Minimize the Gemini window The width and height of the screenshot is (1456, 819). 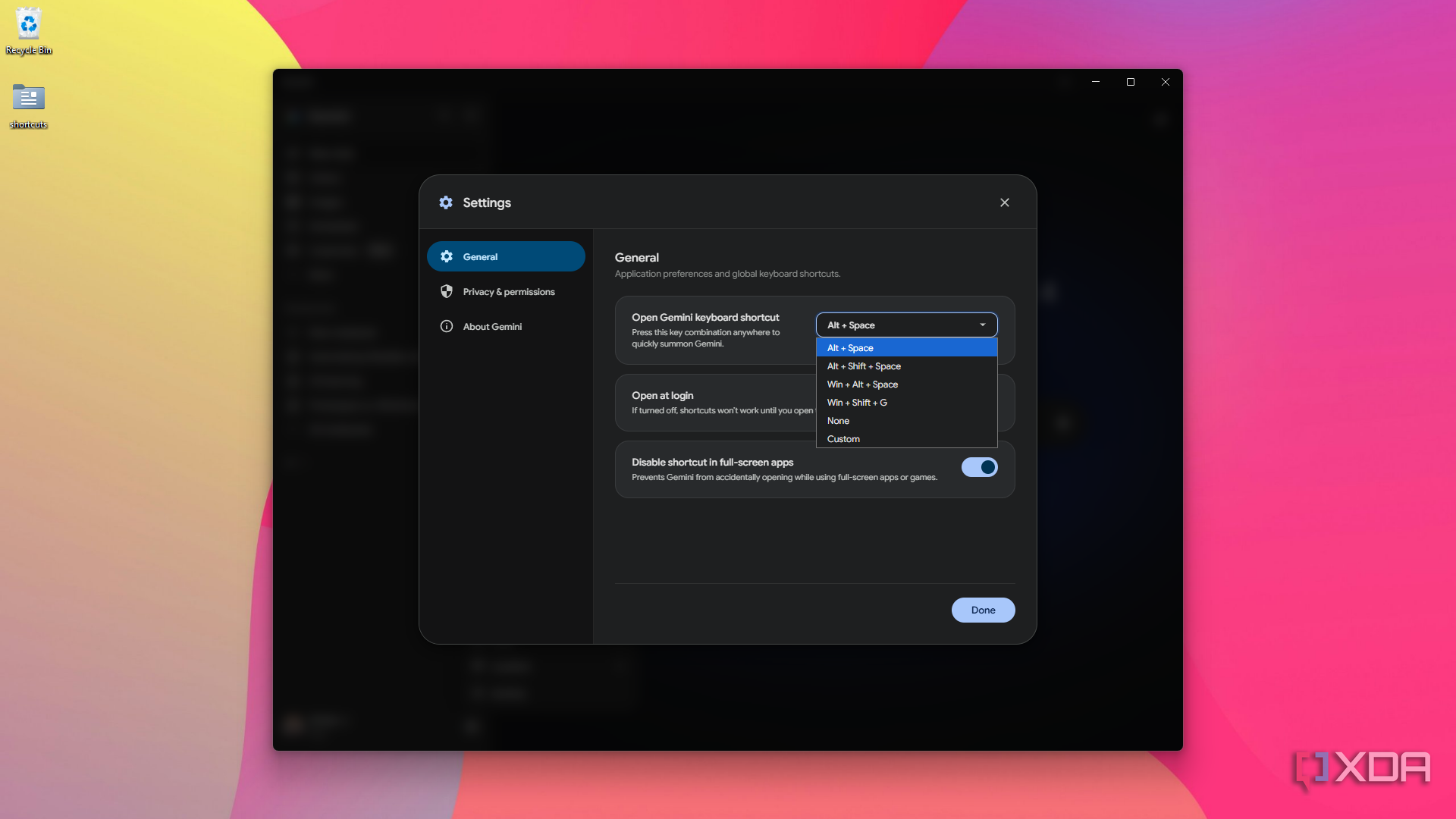click(x=1095, y=82)
